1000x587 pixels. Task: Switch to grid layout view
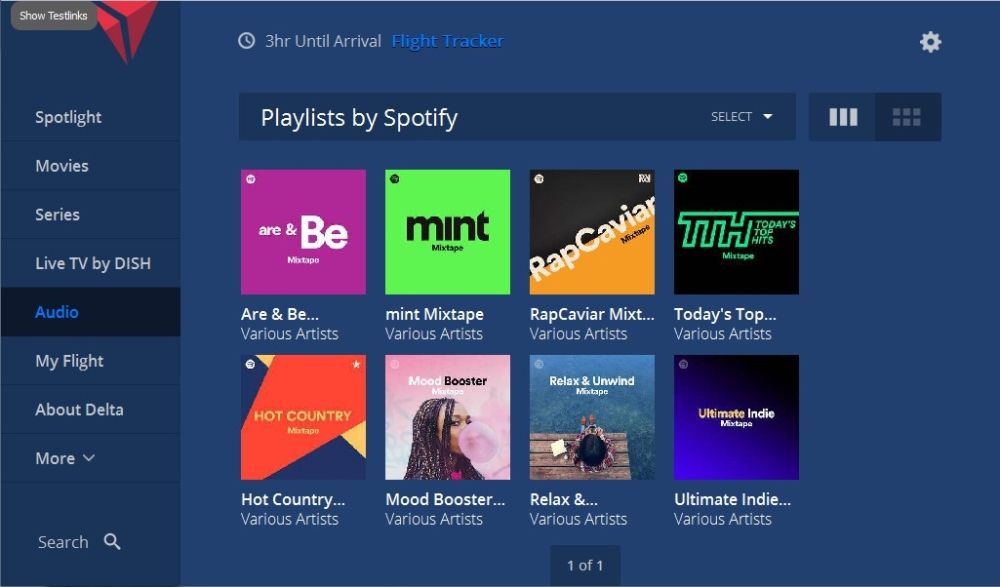click(x=908, y=116)
